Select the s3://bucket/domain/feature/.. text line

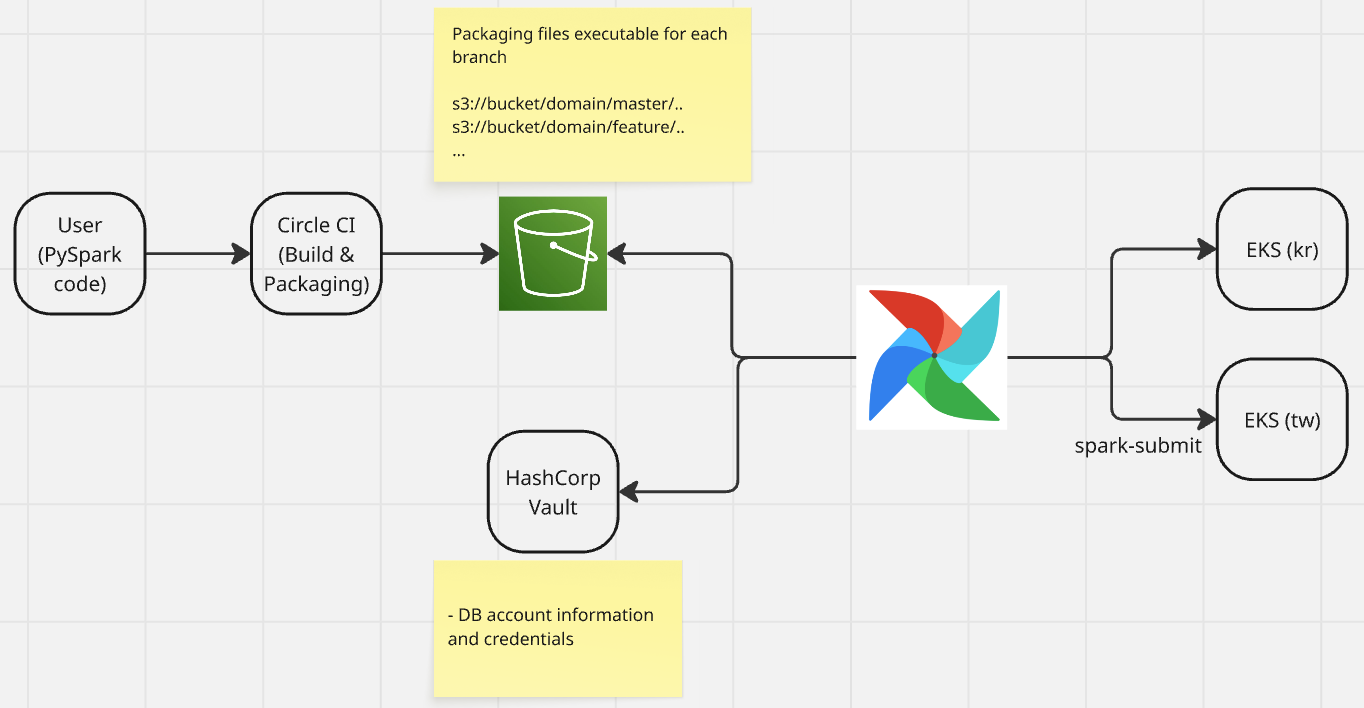(567, 128)
